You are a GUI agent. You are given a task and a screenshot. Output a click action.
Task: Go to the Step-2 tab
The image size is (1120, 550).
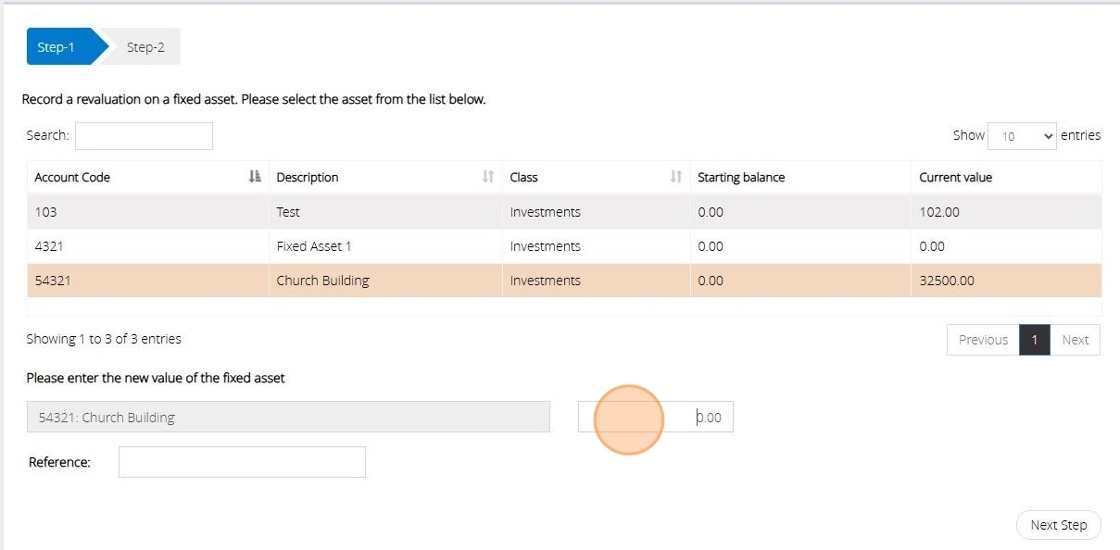pyautogui.click(x=145, y=47)
